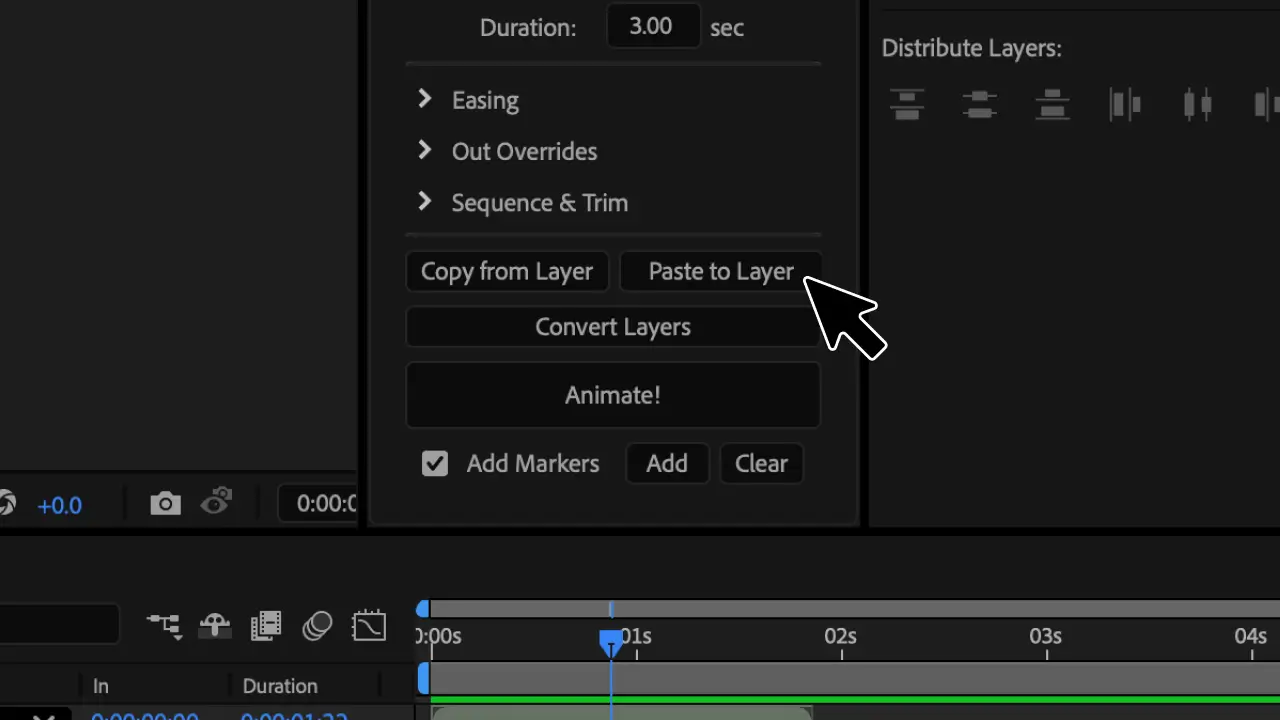Toggle the distribute top edges option

[x=907, y=104]
